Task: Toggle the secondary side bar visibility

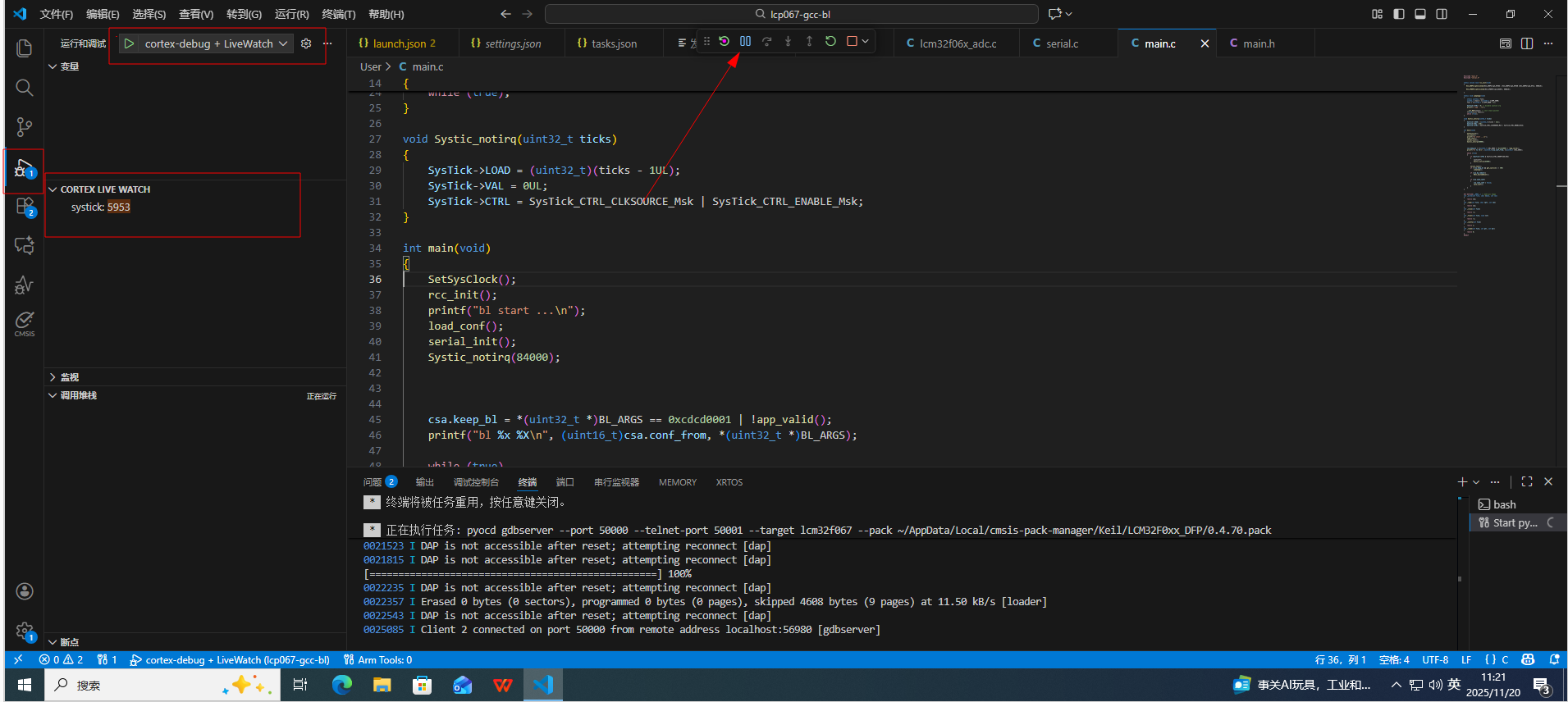Action: point(1442,14)
